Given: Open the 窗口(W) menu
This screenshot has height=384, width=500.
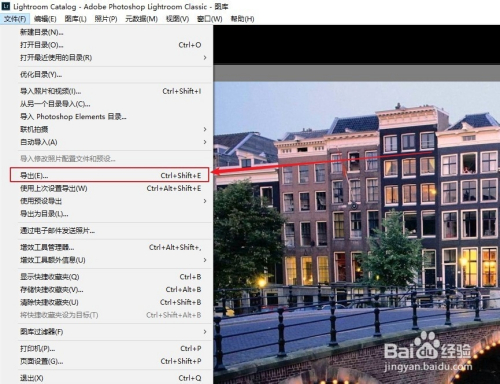Looking at the screenshot, I should (209, 19).
